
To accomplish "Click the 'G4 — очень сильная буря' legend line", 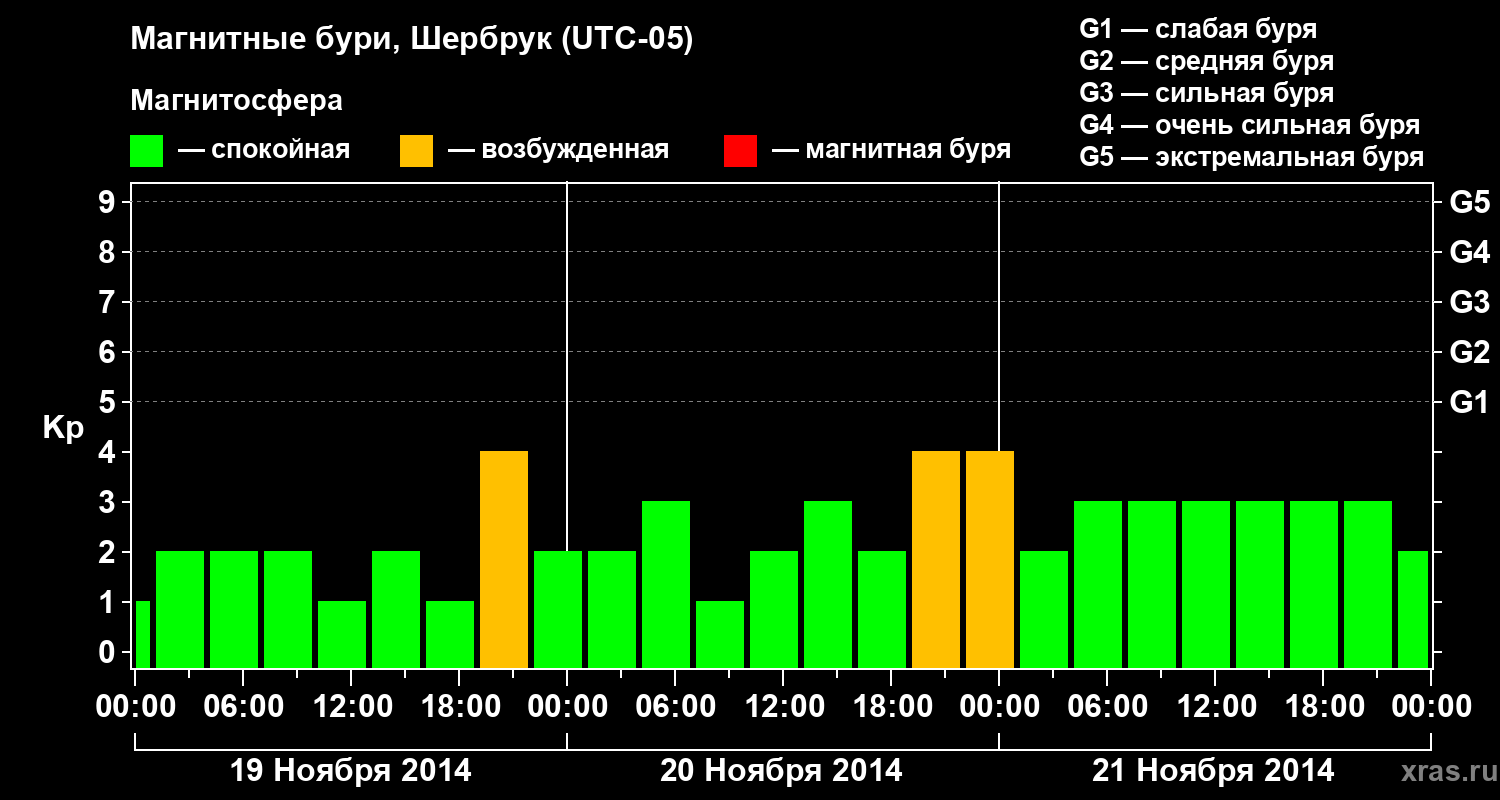I will (1250, 125).
